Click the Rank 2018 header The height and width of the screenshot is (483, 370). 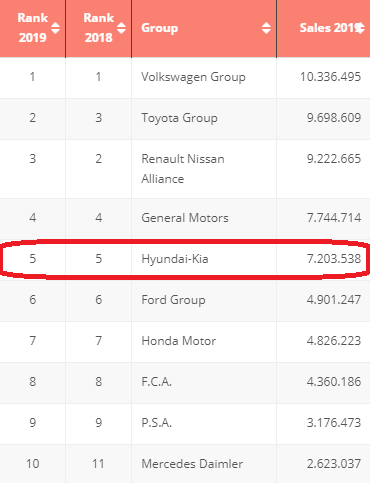(x=99, y=28)
